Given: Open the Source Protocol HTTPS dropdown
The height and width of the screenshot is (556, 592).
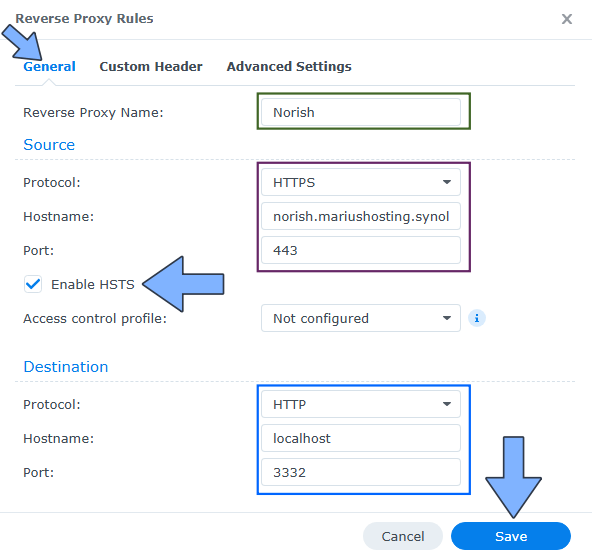Looking at the screenshot, I should (x=361, y=182).
